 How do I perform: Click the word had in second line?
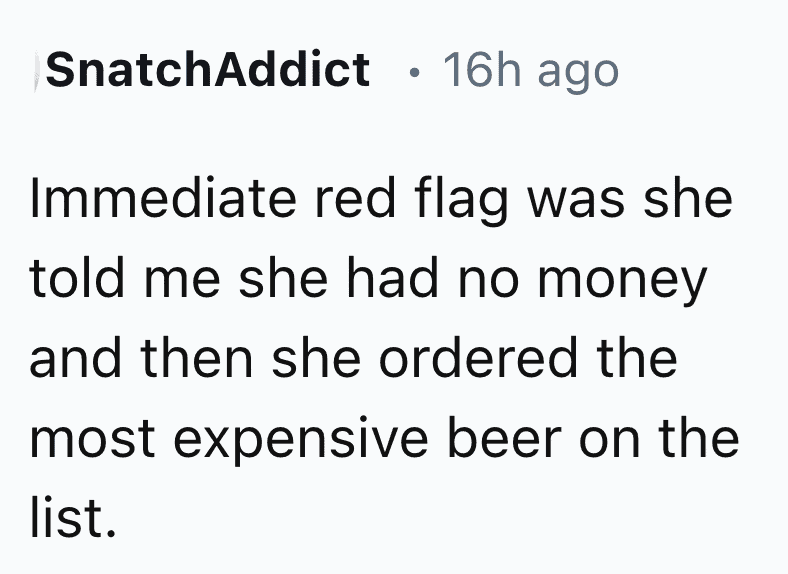392,278
